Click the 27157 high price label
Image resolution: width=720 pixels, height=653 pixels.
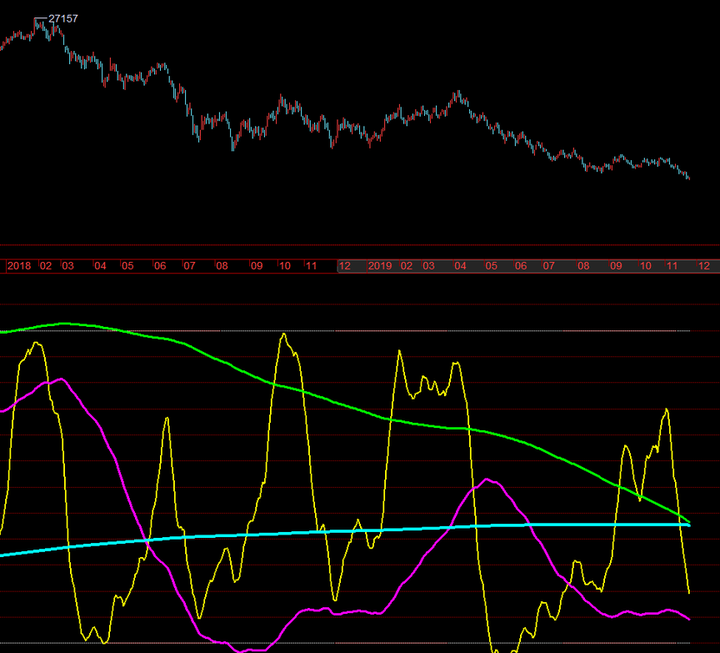pos(63,18)
